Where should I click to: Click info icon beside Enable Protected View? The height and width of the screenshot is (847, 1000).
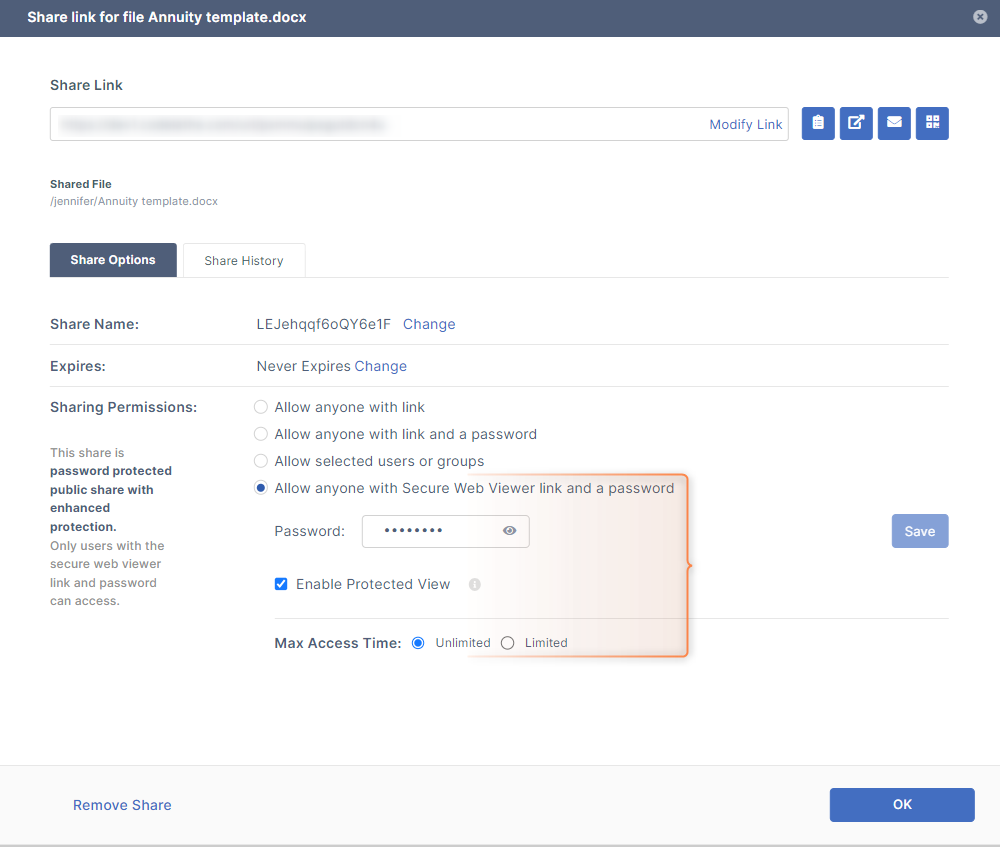click(475, 584)
